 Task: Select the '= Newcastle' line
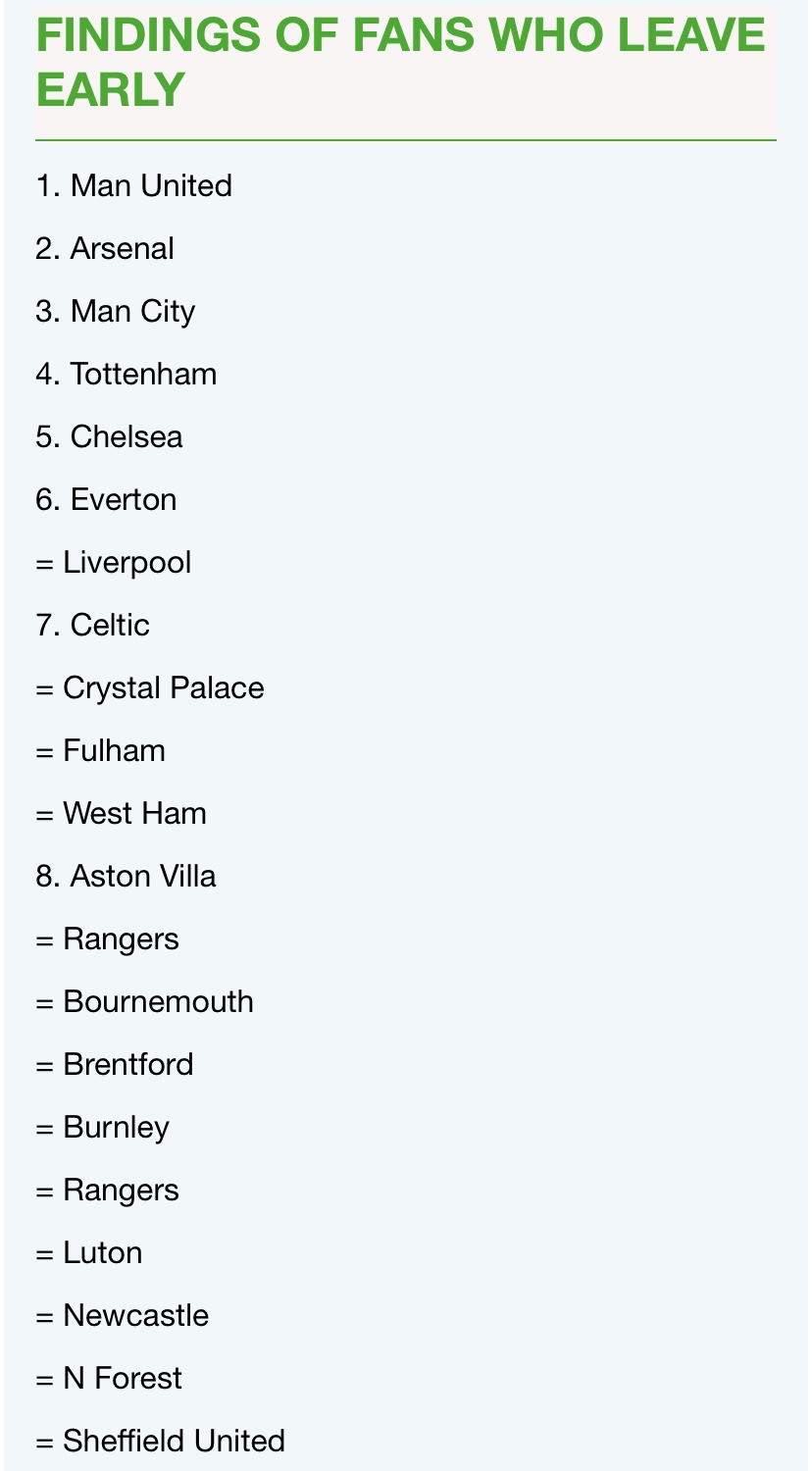123,1315
